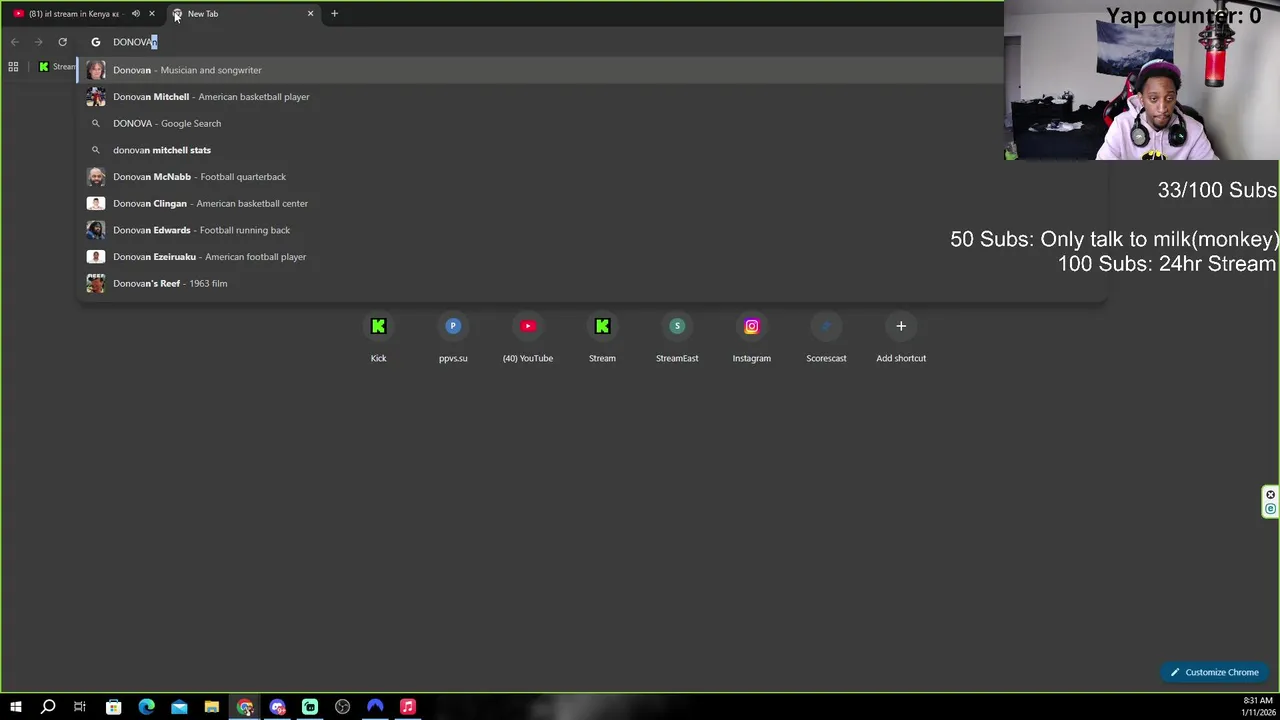Select donovan mitchell stats suggestion
This screenshot has height=720, width=1280.
click(592, 150)
